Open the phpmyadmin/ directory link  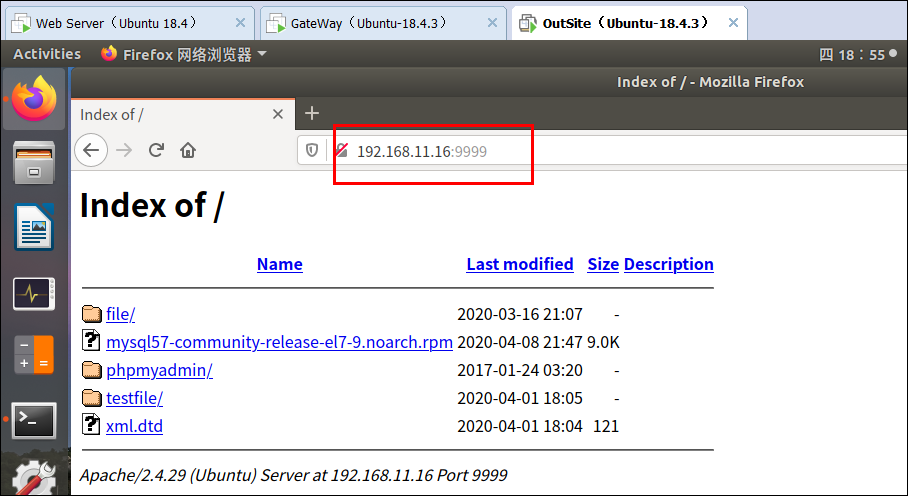tap(159, 370)
